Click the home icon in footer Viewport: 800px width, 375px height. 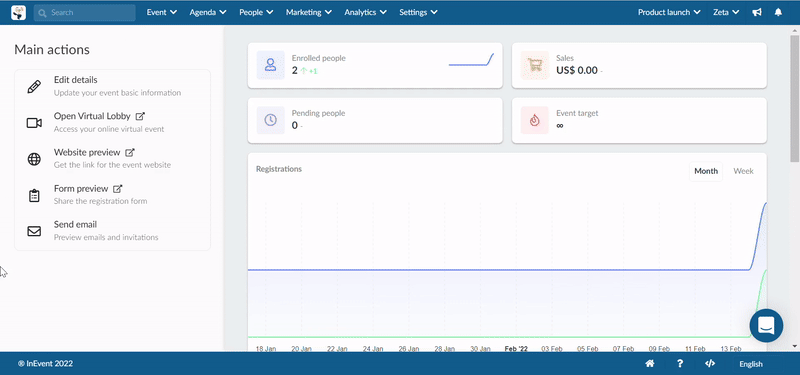[x=650, y=364]
